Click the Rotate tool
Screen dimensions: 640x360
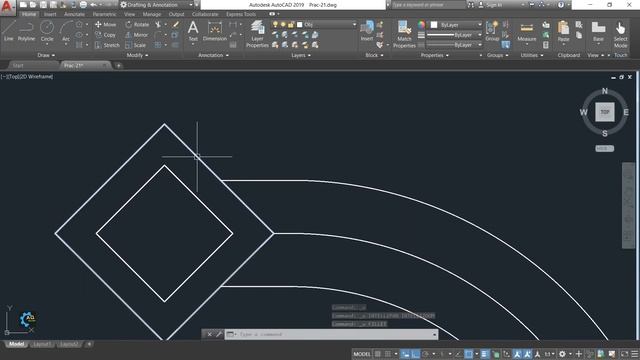point(137,24)
